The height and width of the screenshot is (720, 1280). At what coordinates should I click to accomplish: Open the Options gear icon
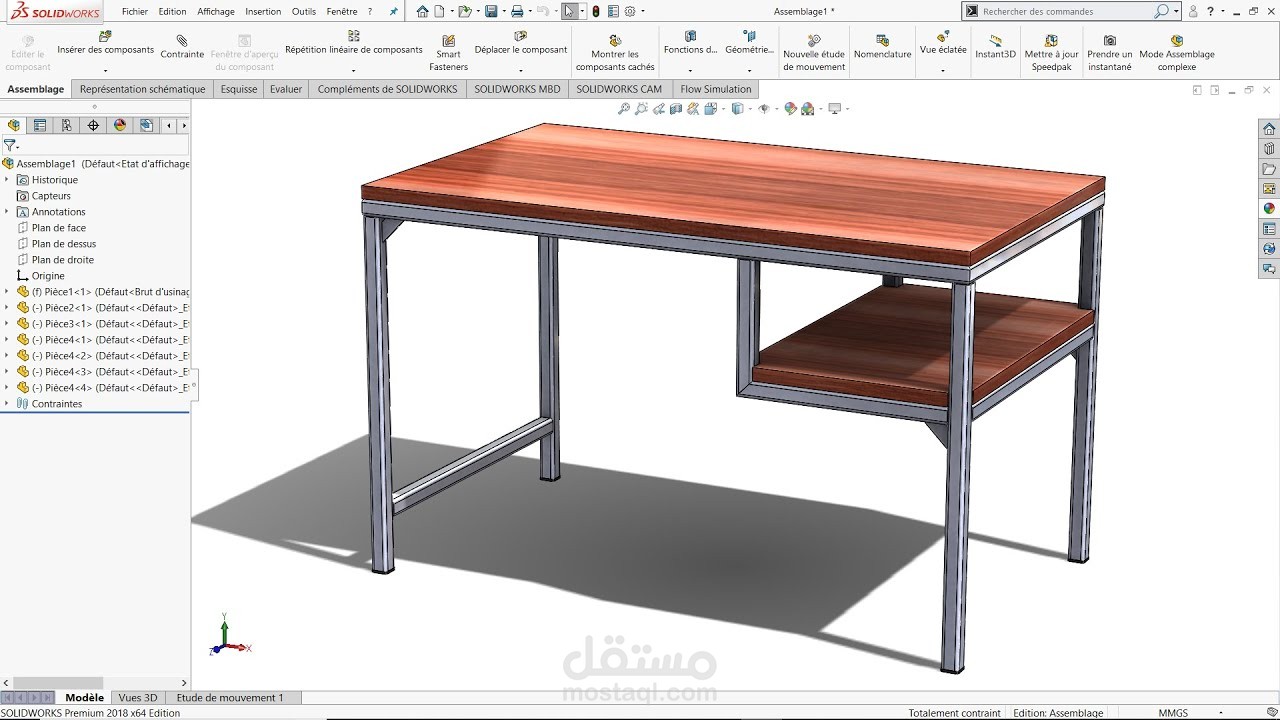[x=630, y=11]
